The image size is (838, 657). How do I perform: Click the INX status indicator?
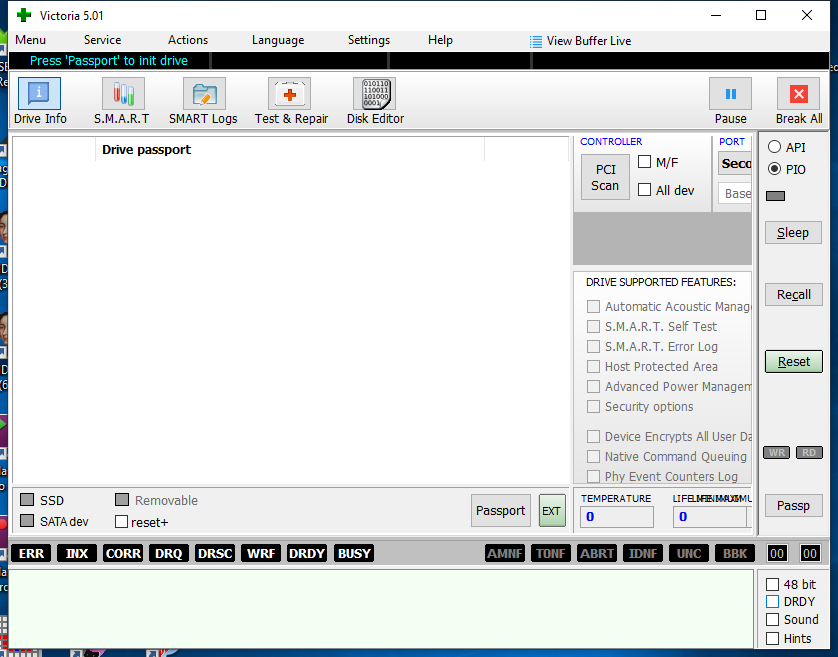[x=76, y=553]
